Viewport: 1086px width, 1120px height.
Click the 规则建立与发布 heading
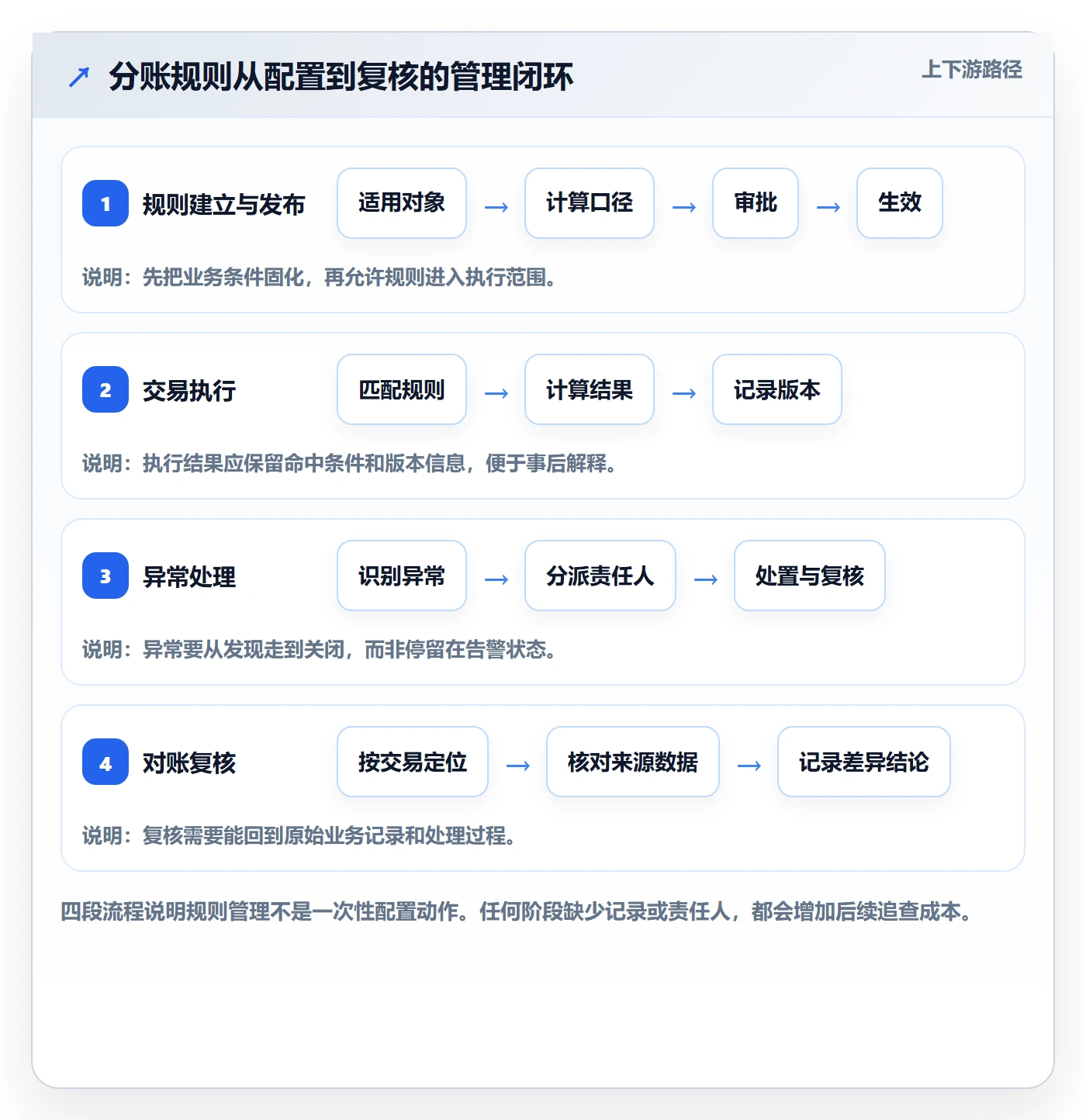(223, 204)
